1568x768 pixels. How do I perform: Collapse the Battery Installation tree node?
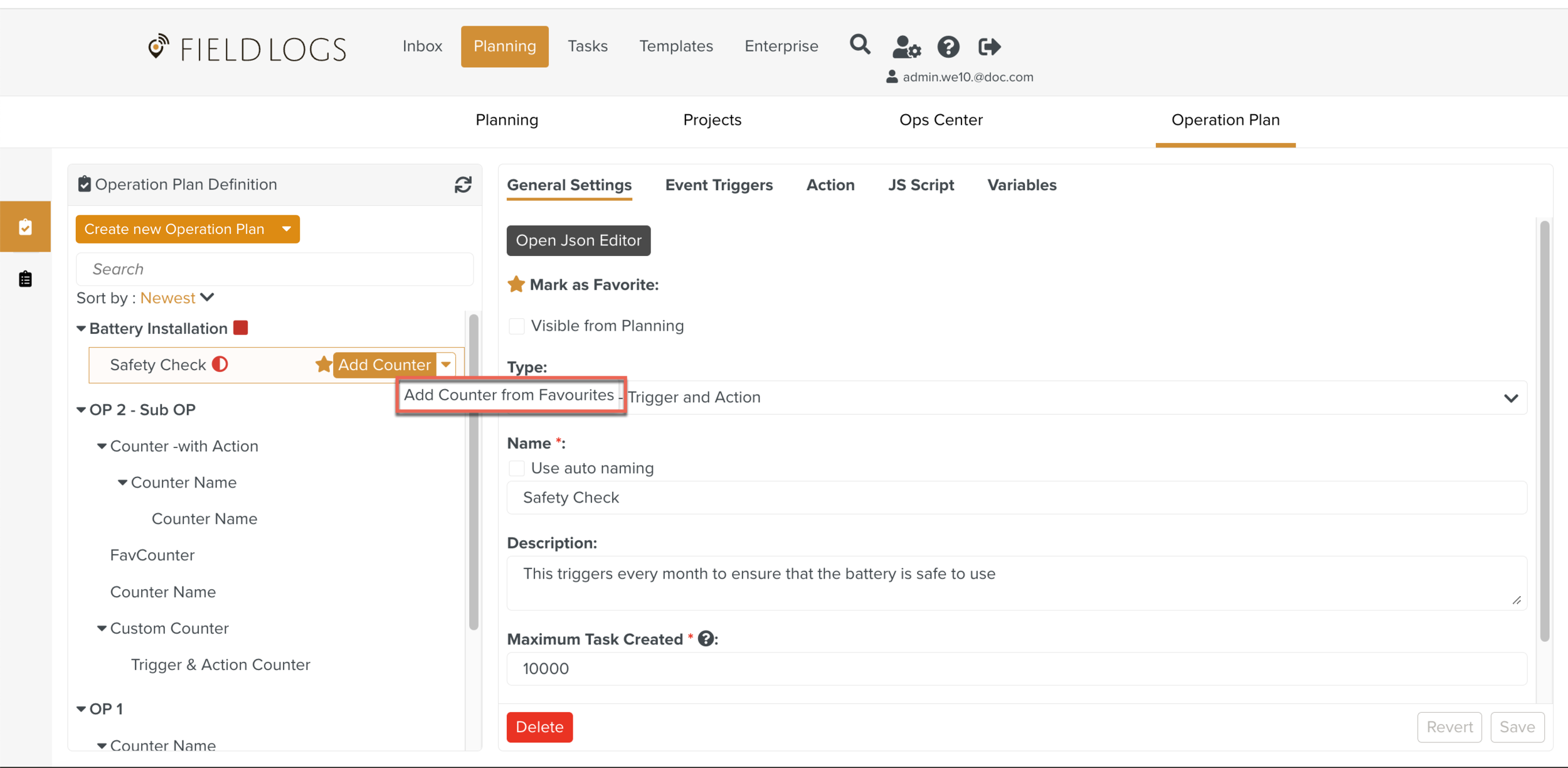coord(81,329)
